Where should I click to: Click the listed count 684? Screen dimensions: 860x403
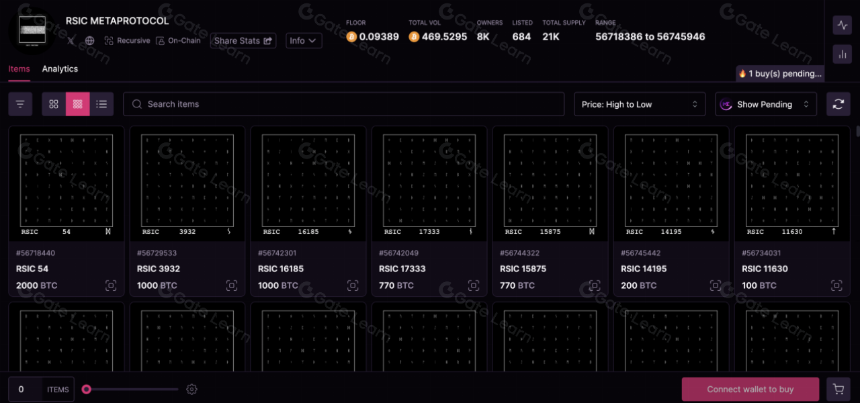tap(522, 37)
